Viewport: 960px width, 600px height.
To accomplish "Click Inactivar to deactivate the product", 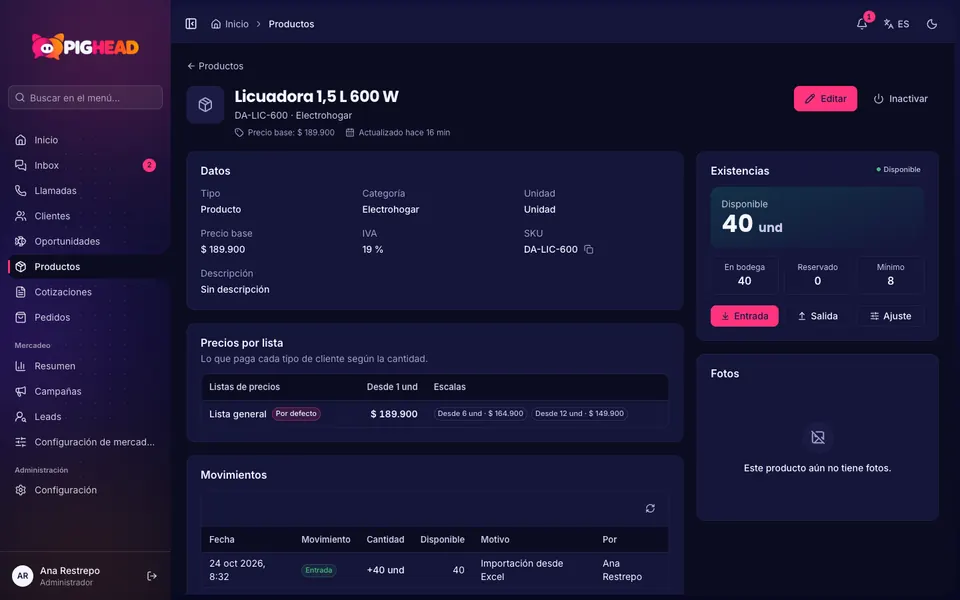I will (900, 99).
